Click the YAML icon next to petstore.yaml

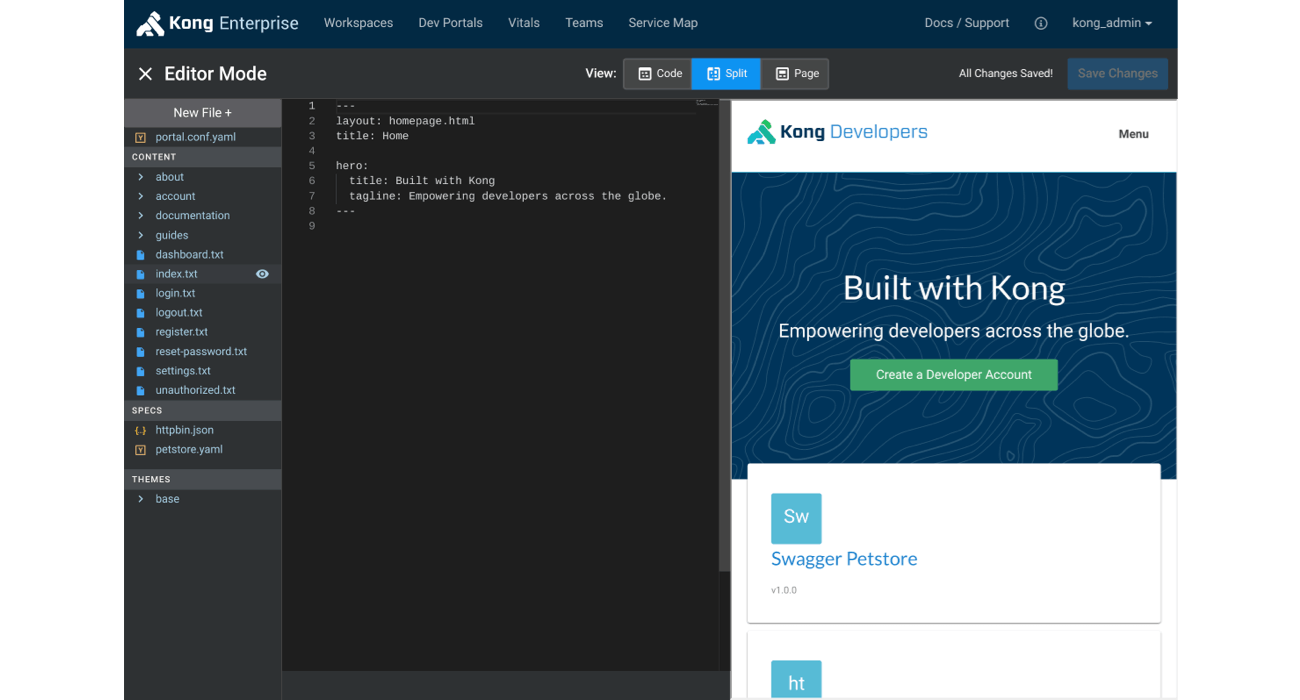(140, 449)
